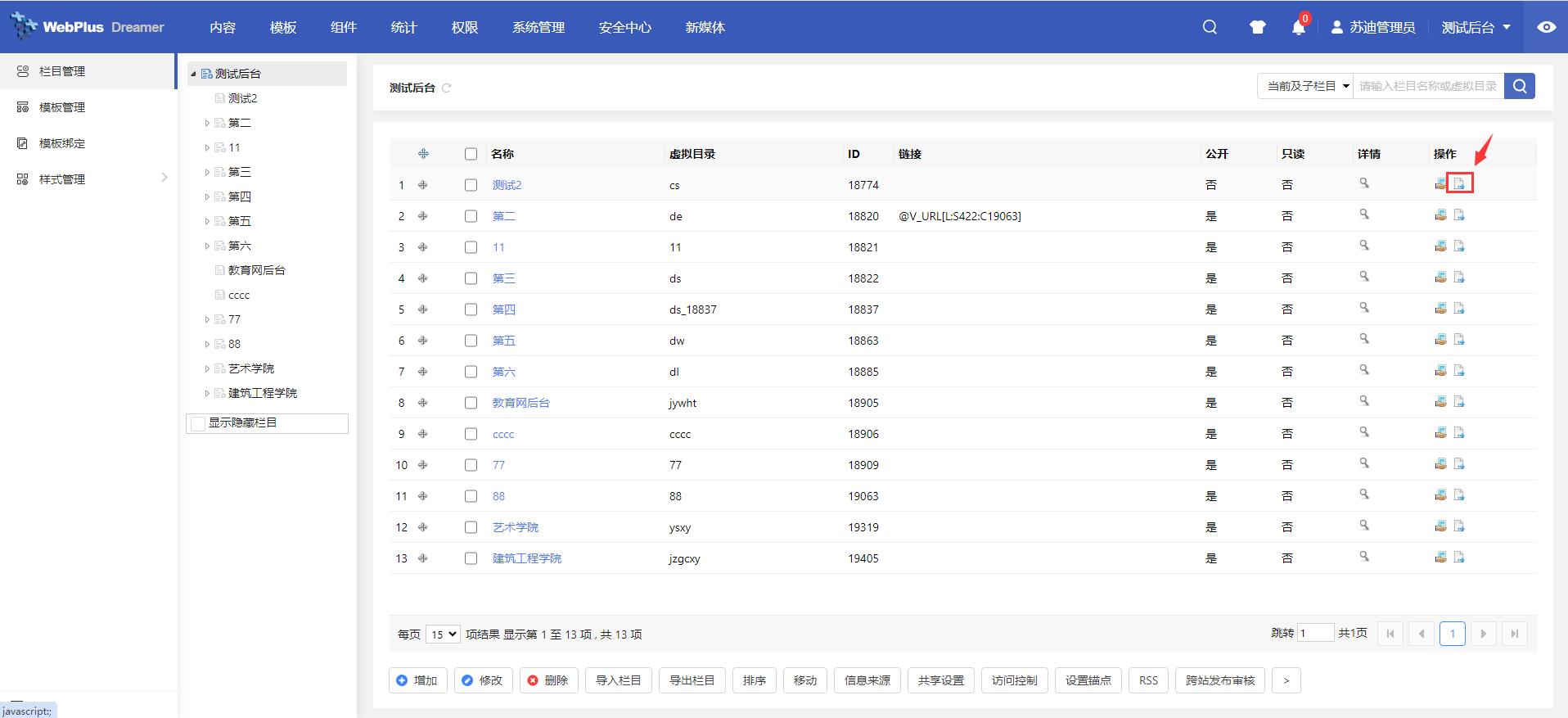Focus the column name search input
Screen dimensions: 1568x718
[x=1429, y=86]
